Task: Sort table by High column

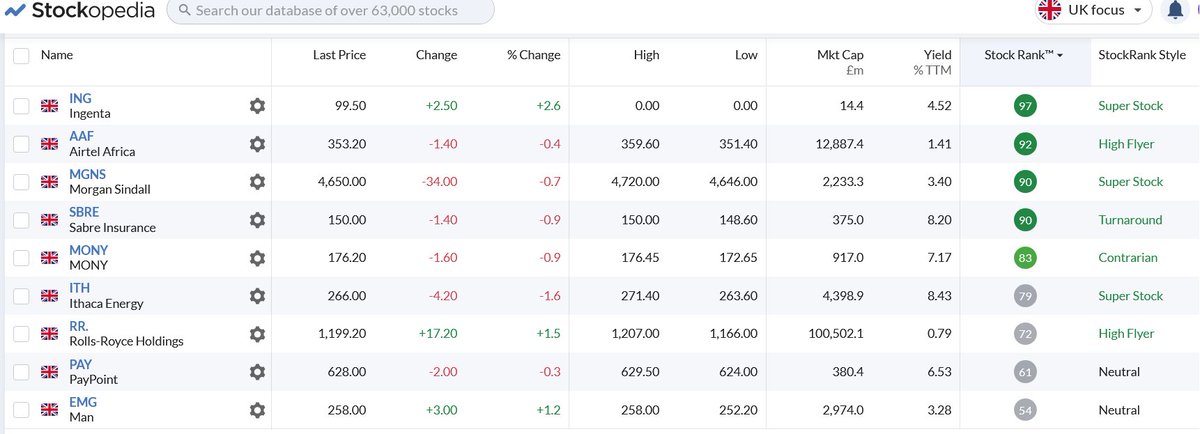Action: point(646,55)
